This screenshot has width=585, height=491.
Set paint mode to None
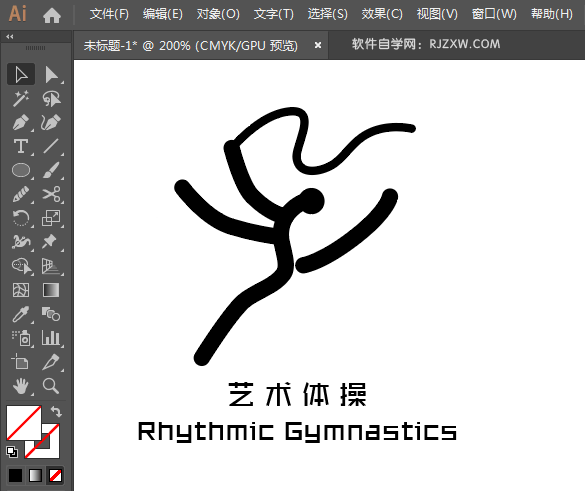click(x=56, y=475)
